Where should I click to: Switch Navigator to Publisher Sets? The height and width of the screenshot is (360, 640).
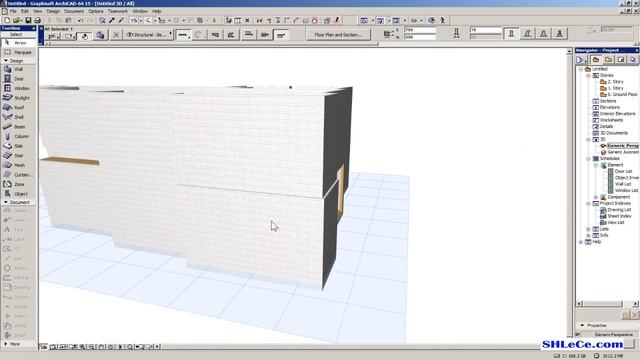click(633, 60)
